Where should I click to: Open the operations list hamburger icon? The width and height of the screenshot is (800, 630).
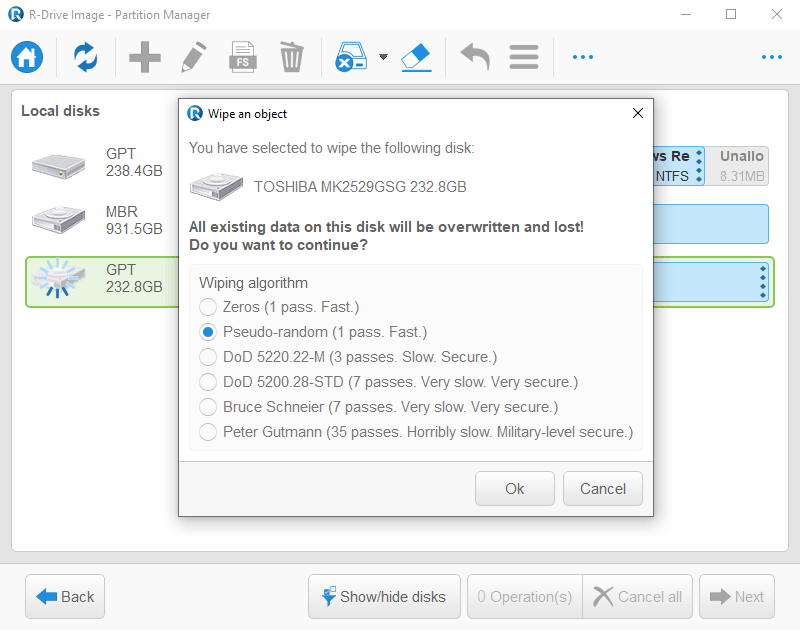523,57
